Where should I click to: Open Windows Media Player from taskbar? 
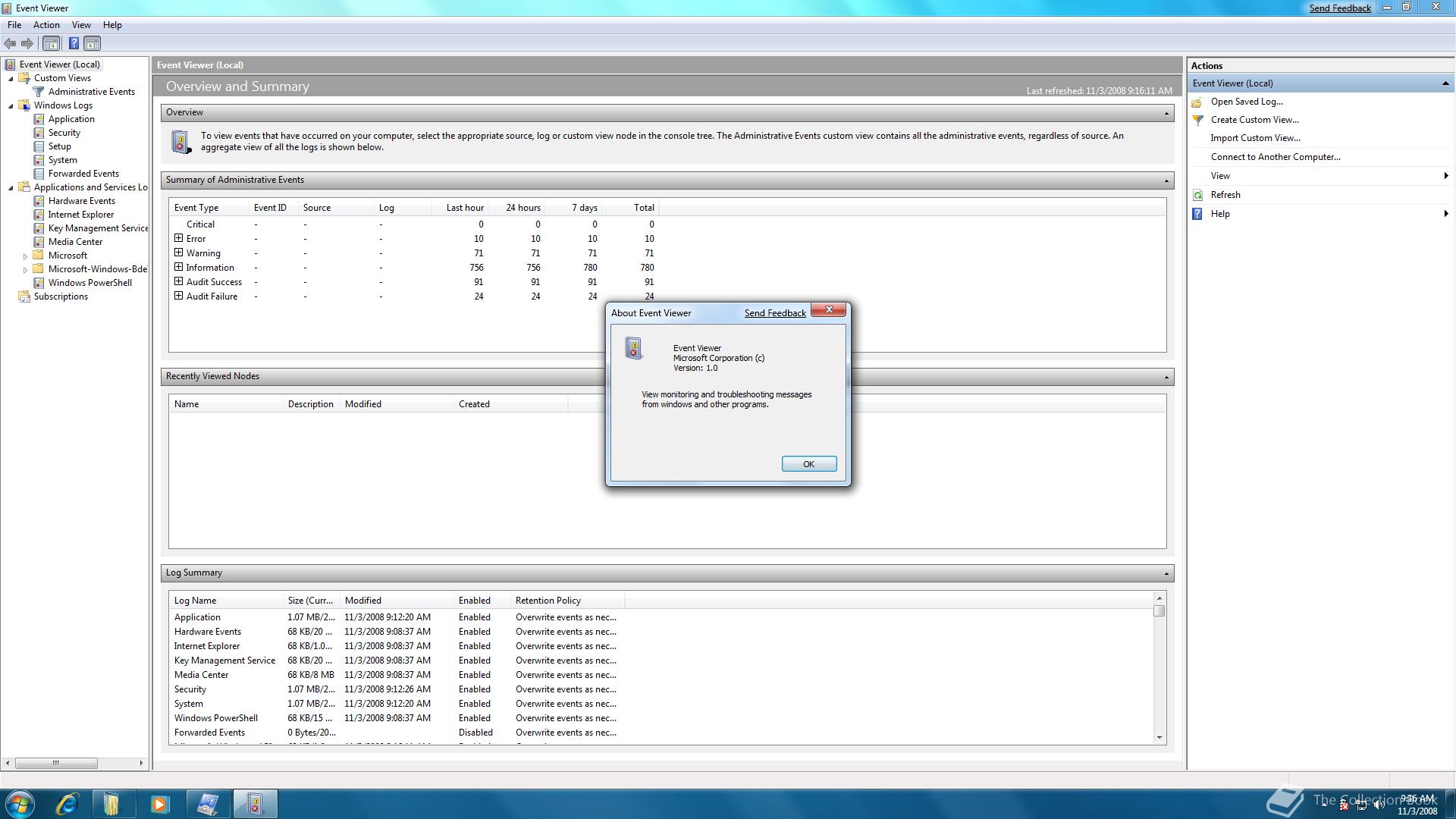[x=159, y=804]
